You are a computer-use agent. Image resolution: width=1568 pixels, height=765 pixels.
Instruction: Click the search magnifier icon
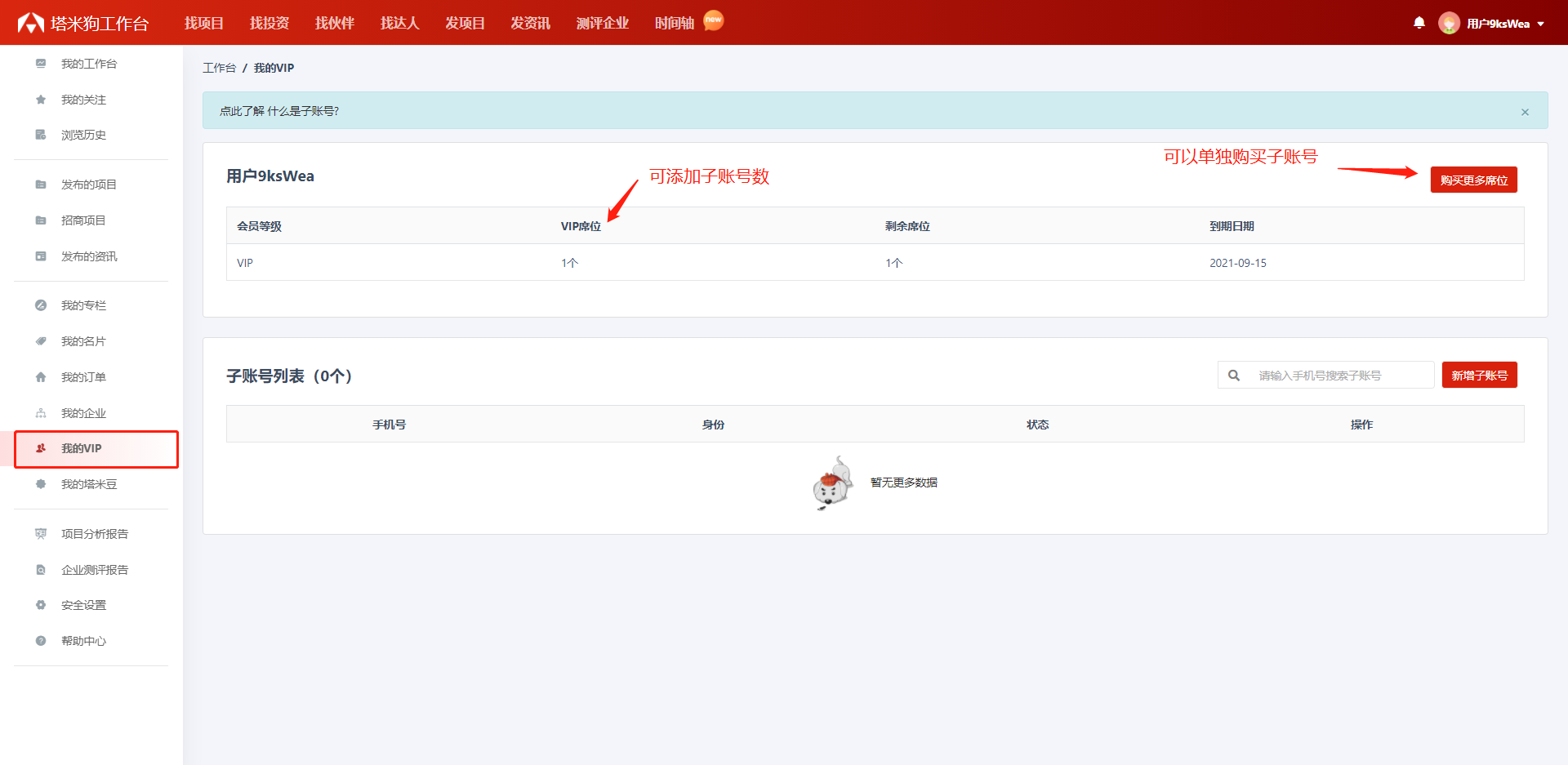tap(1234, 376)
